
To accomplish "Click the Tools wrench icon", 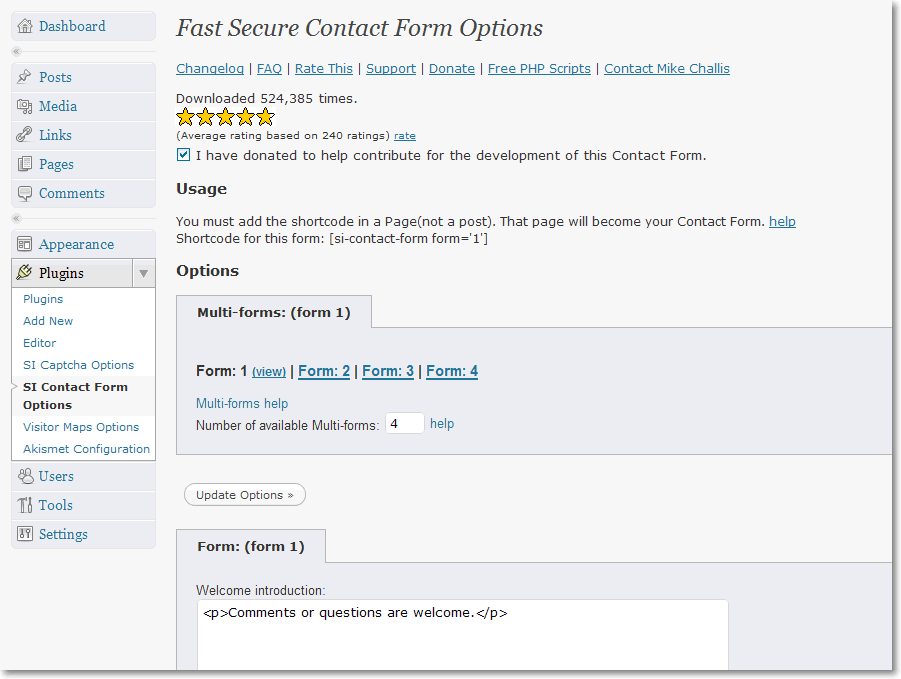I will 25,505.
